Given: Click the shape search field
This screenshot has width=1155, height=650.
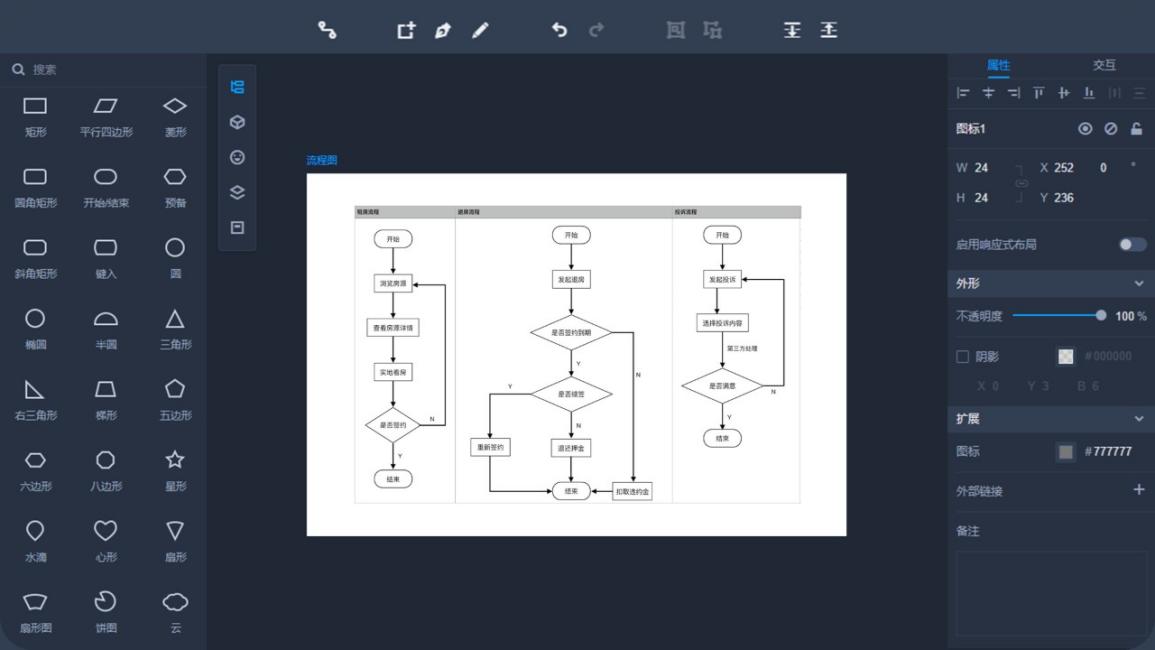Looking at the screenshot, I should coord(103,69).
